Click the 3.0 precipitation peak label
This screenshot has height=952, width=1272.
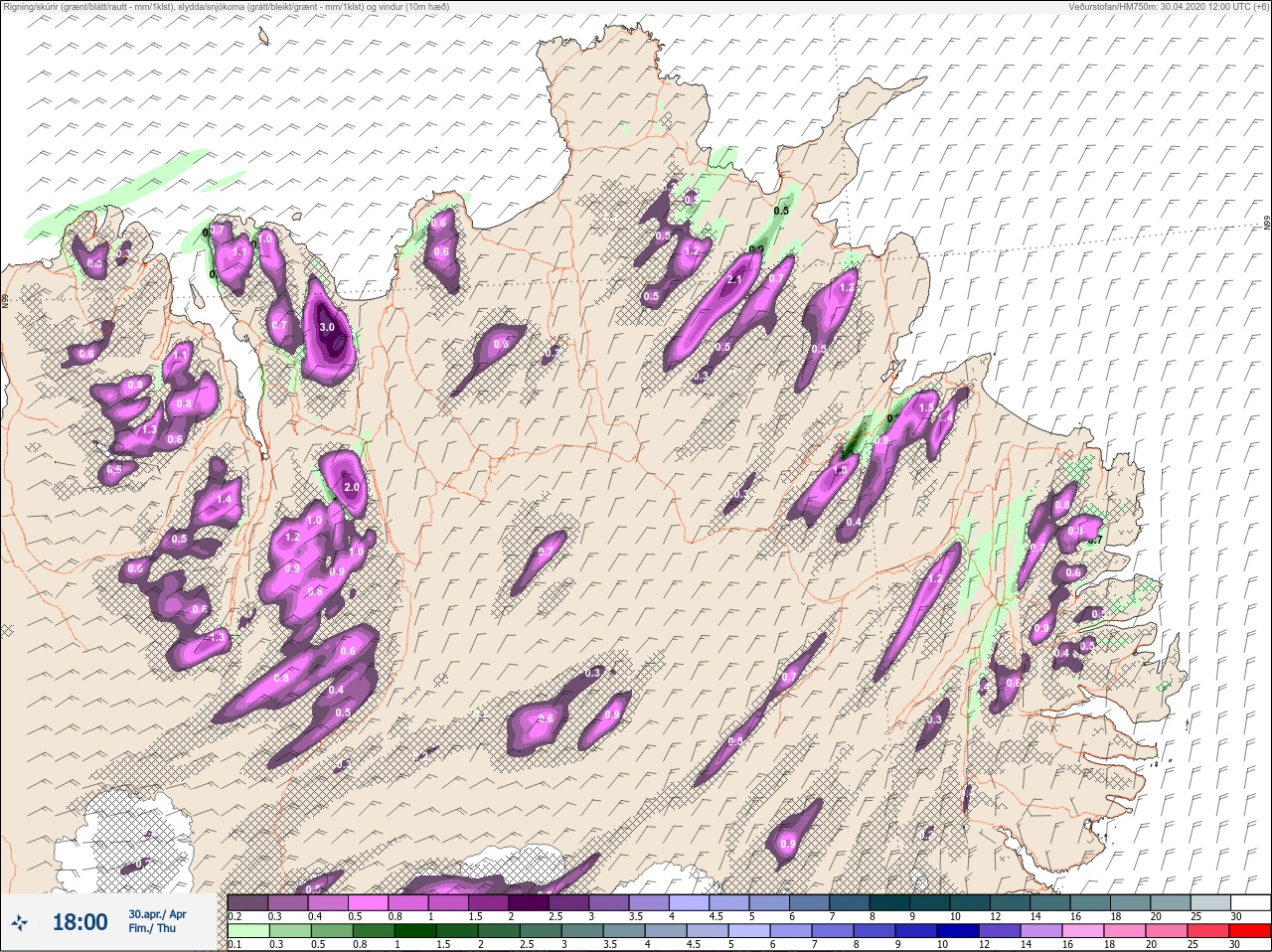327,326
